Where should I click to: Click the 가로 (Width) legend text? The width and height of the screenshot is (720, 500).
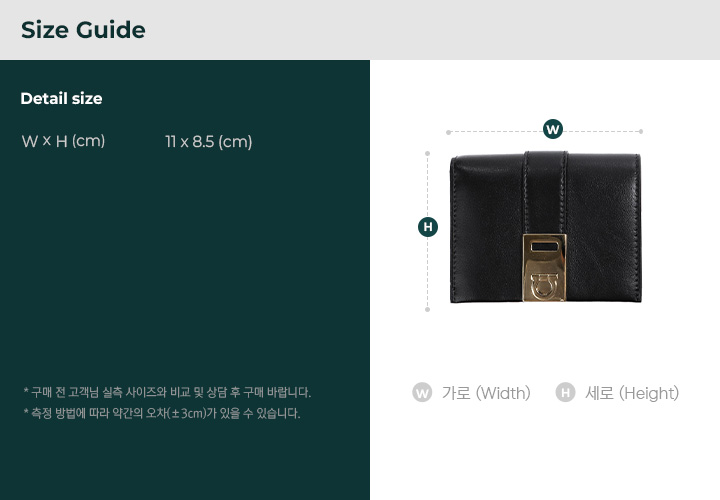(x=486, y=393)
